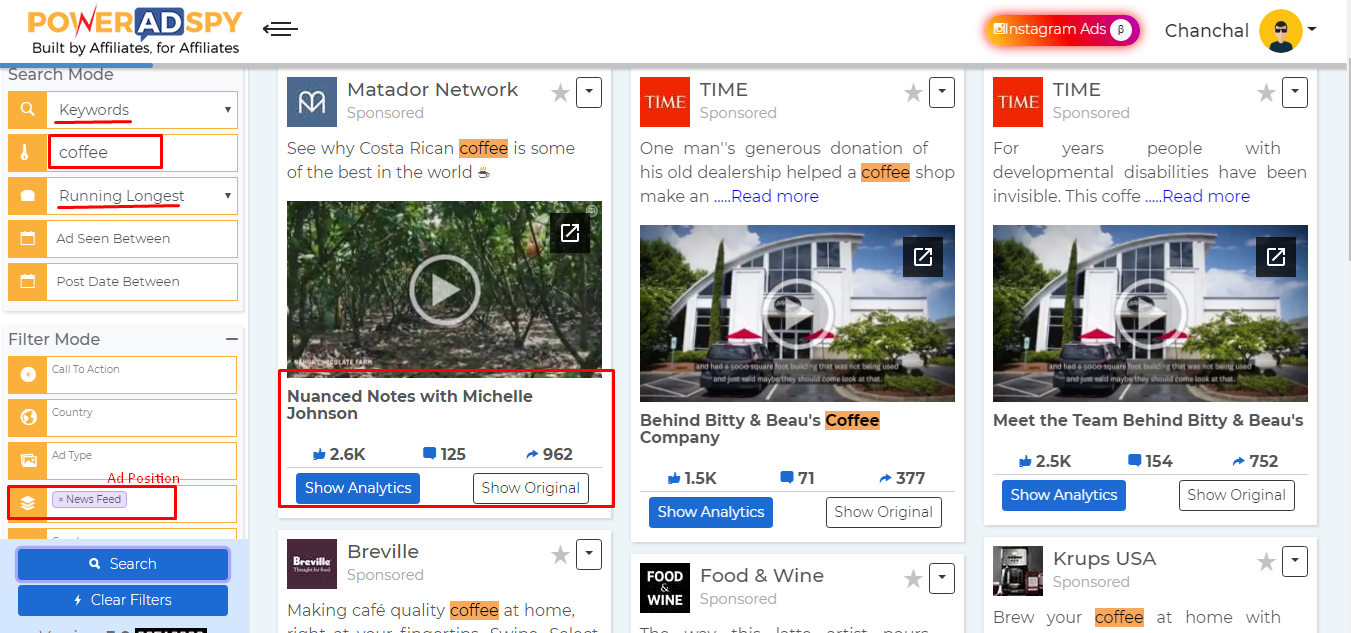Click the Country filter field
Image resolution: width=1351 pixels, height=633 pixels.
click(x=143, y=418)
